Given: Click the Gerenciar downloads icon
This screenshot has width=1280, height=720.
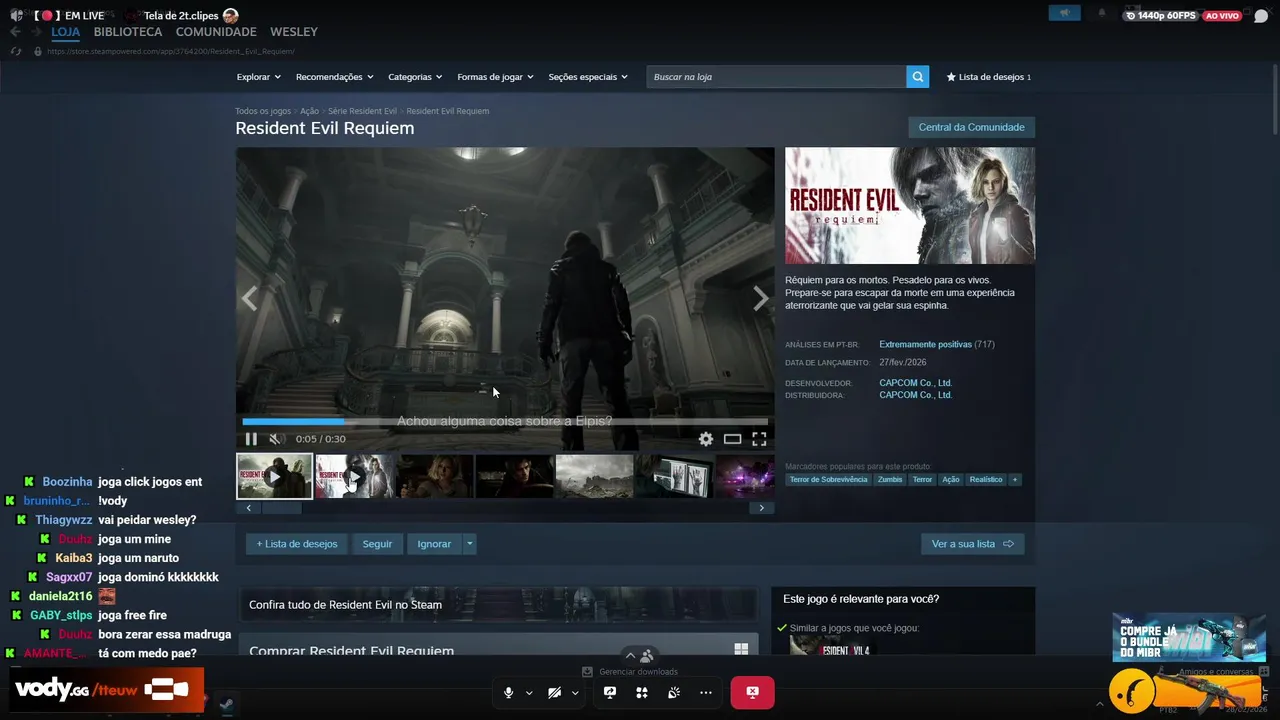Looking at the screenshot, I should coord(587,672).
